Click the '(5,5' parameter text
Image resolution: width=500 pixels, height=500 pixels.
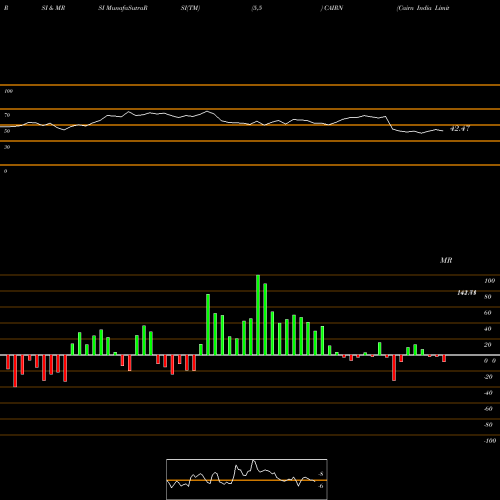click(257, 8)
